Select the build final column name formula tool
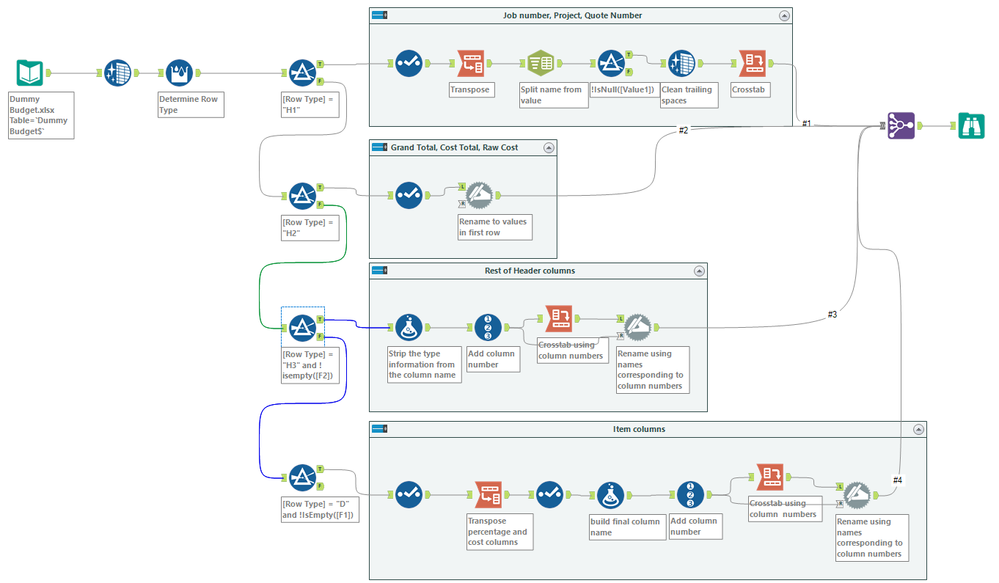The width and height of the screenshot is (999, 583). [610, 494]
